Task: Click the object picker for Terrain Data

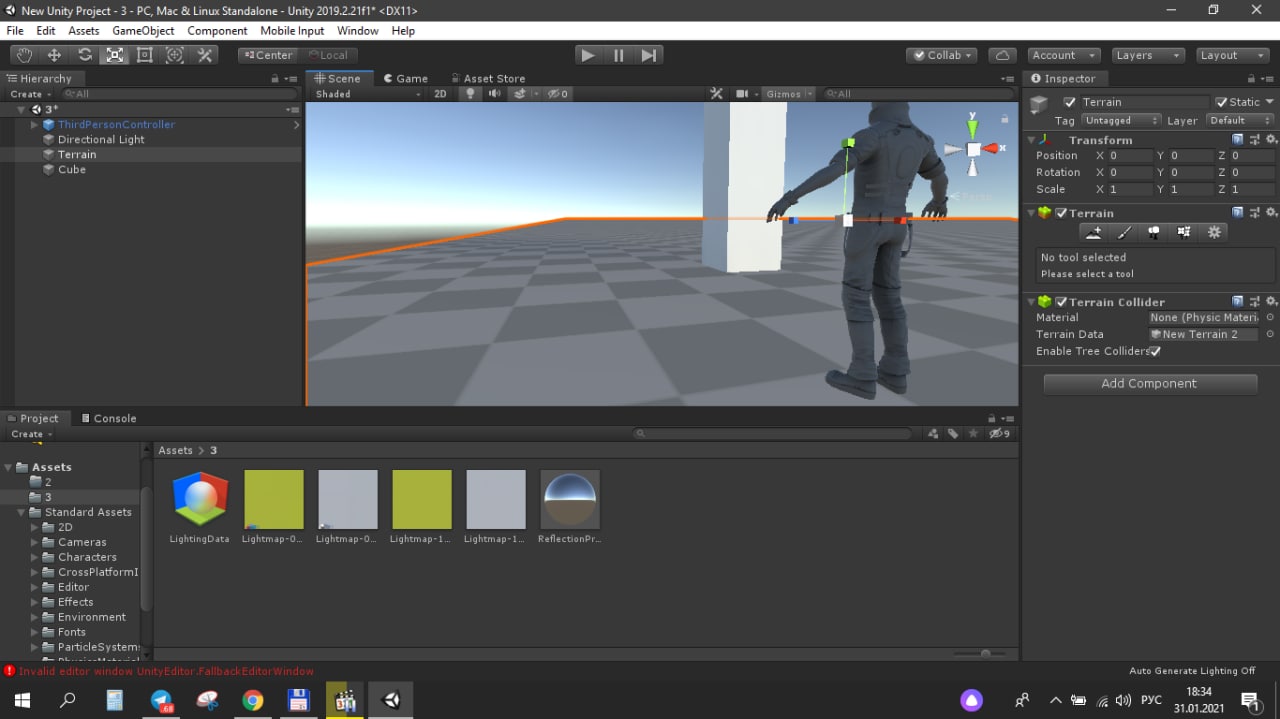Action: click(1270, 334)
